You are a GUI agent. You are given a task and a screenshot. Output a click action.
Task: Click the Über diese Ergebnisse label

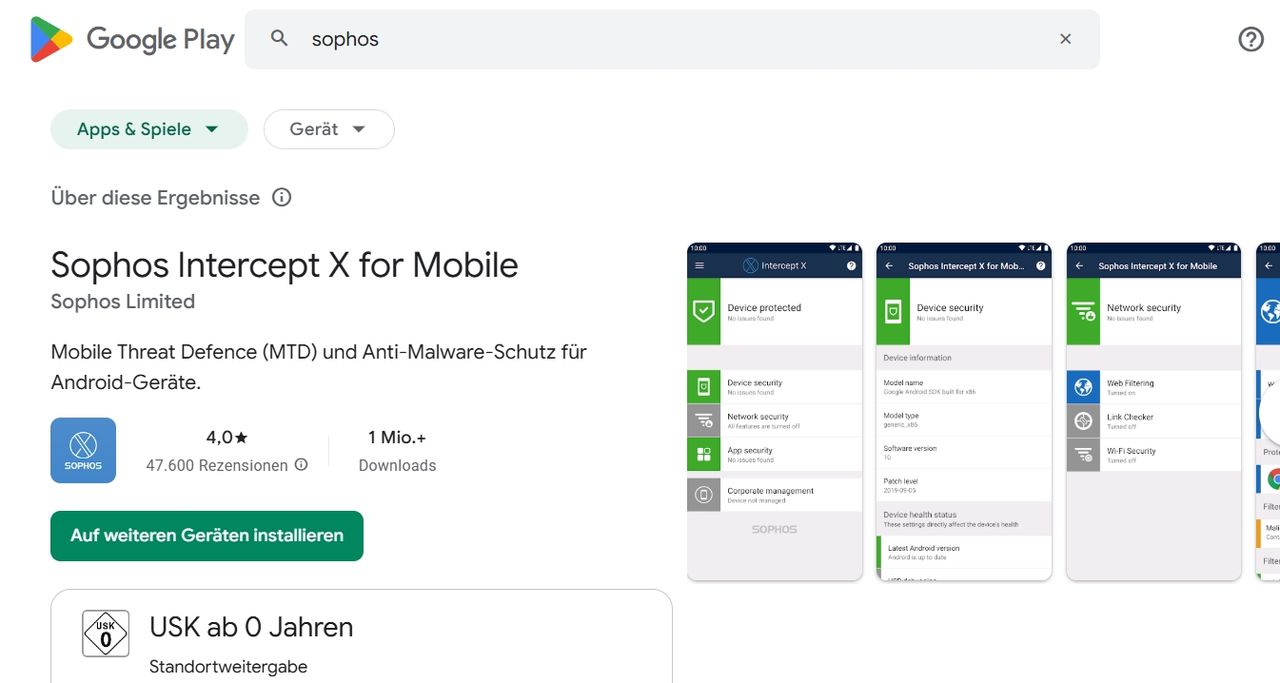pos(155,198)
